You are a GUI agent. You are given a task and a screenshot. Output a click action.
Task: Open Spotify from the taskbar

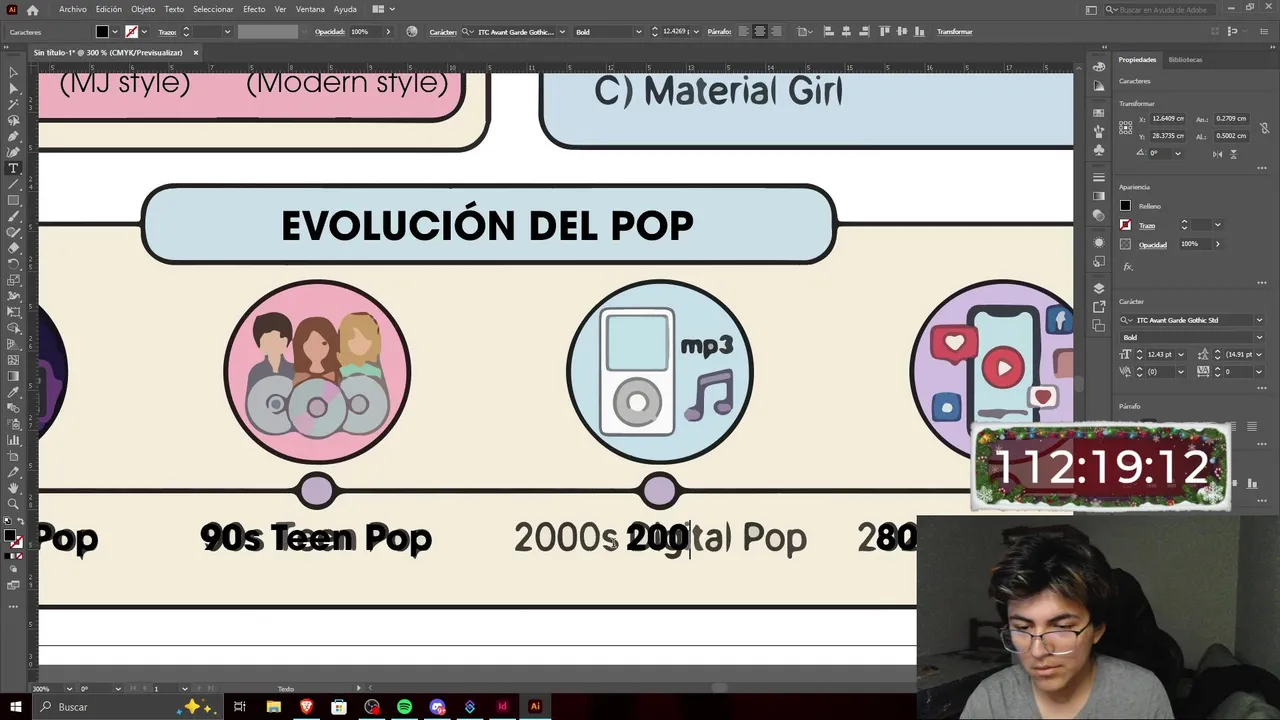[x=404, y=707]
